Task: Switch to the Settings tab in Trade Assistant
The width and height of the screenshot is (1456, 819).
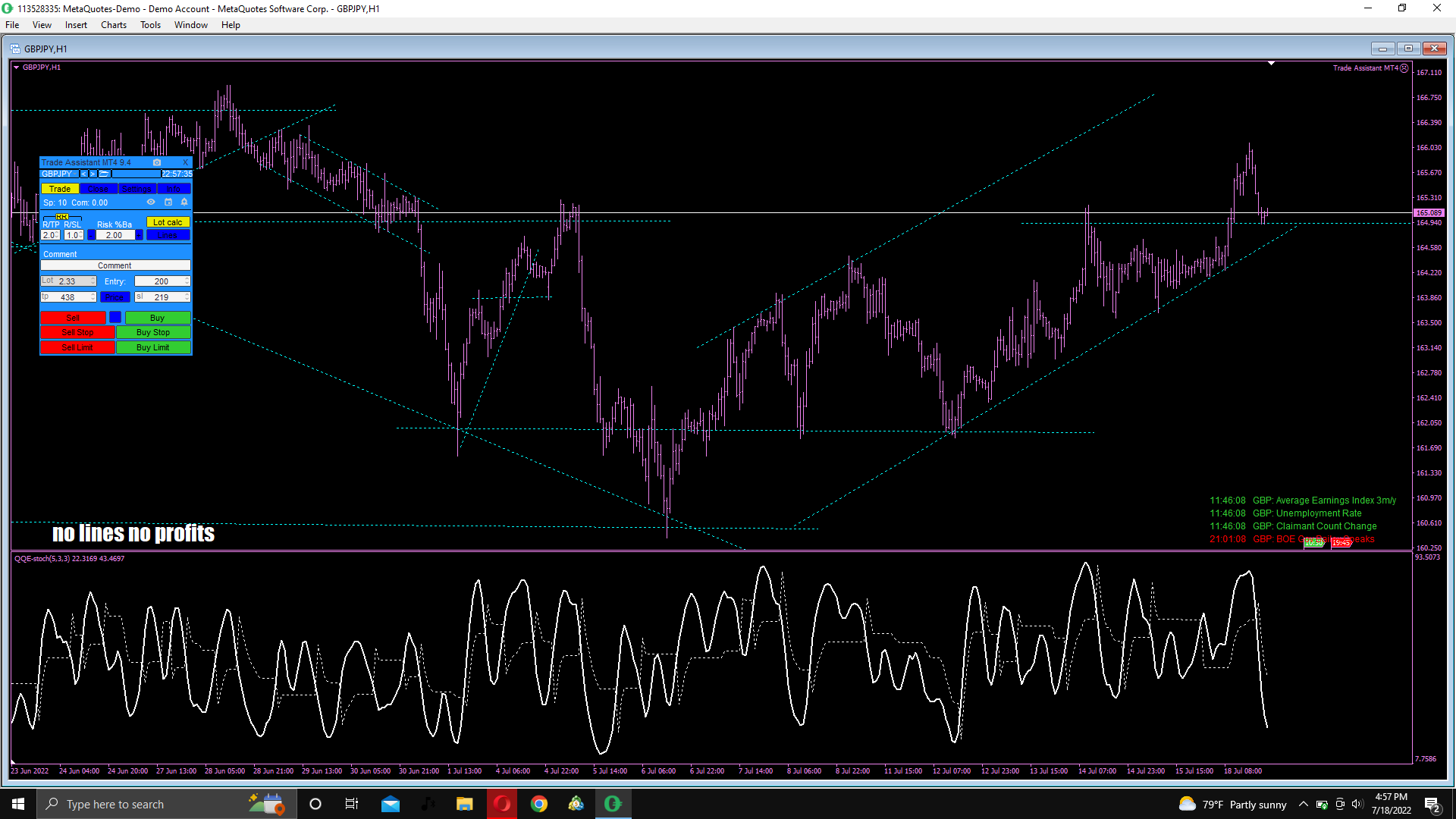Action: (136, 189)
